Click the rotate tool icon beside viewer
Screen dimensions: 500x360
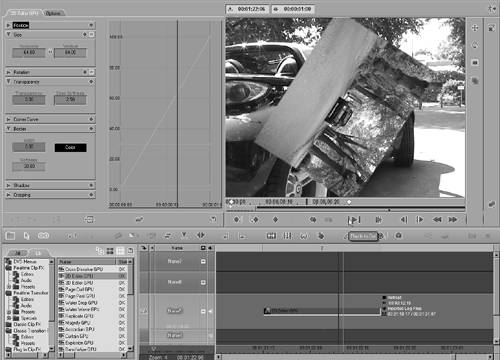coord(475,45)
